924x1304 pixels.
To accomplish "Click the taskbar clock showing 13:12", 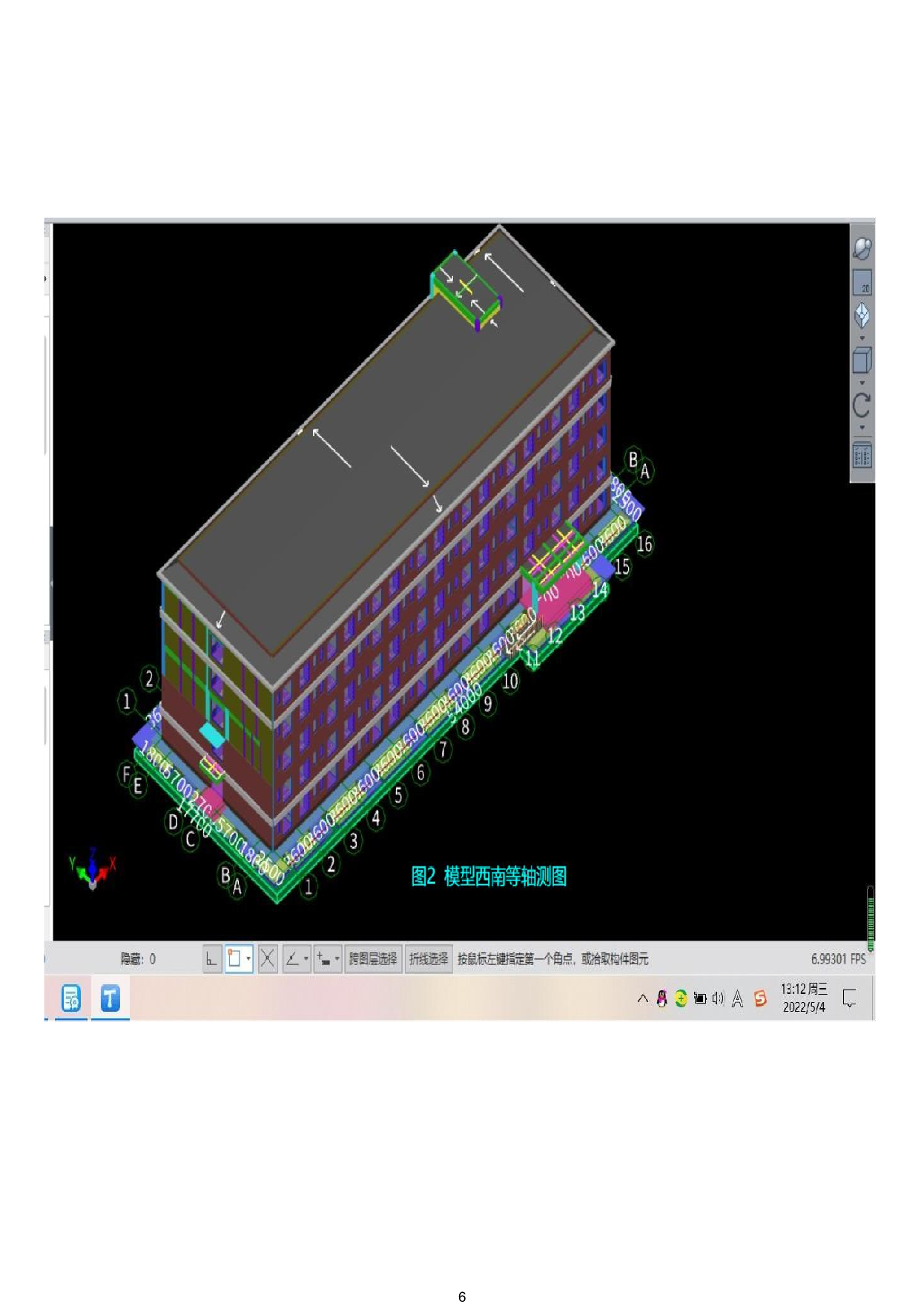I will (804, 998).
